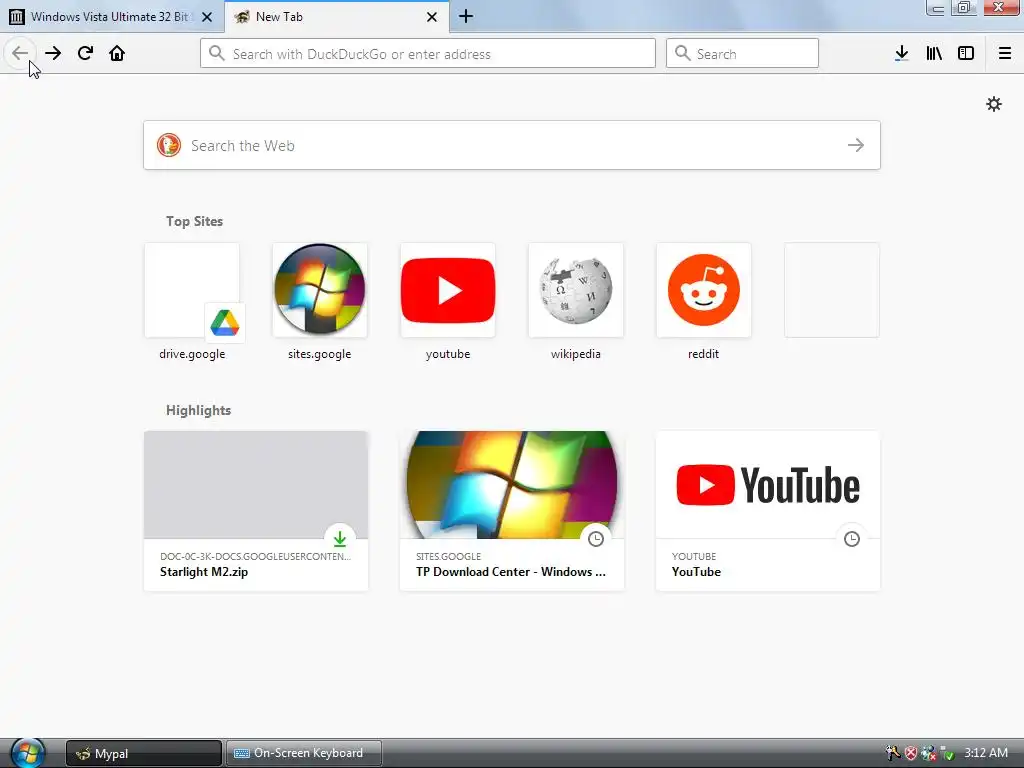Click the green-check tray icon beside the clock
Screen dimensions: 1024x768
947,753
